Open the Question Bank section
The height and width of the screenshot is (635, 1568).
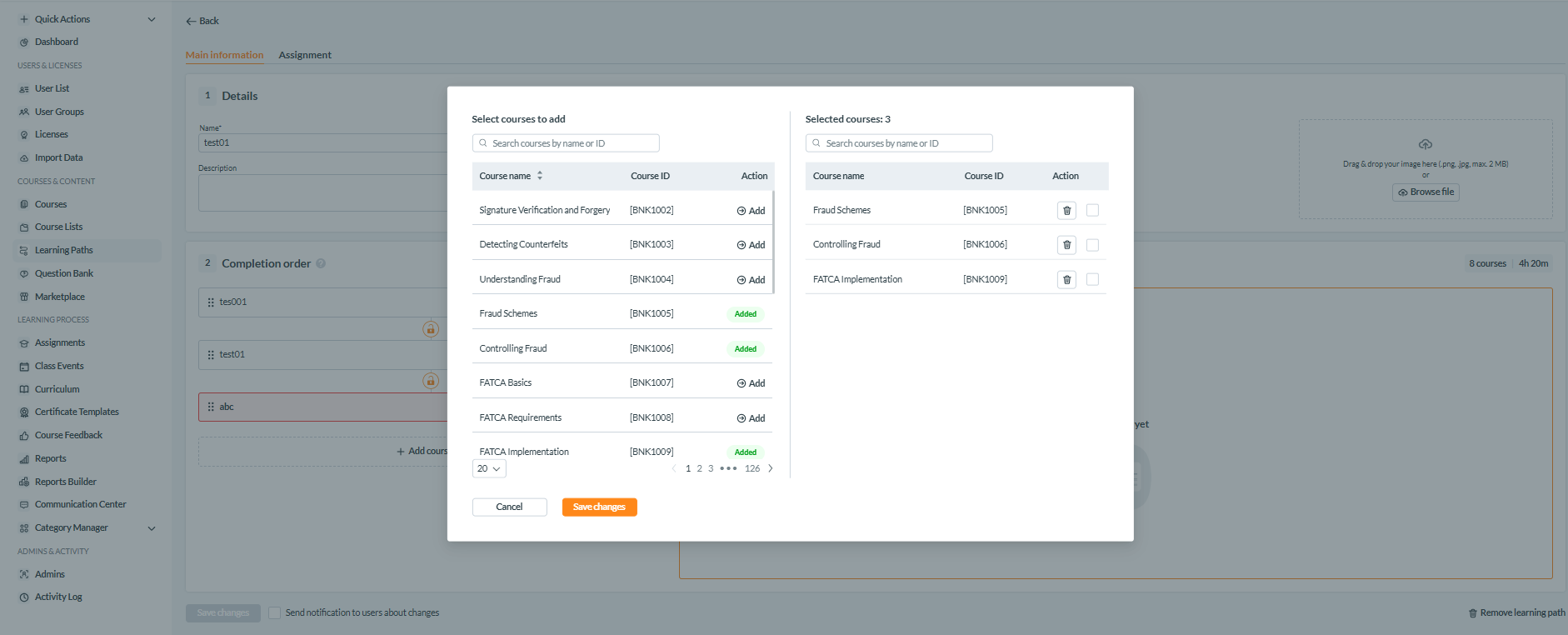tap(63, 273)
